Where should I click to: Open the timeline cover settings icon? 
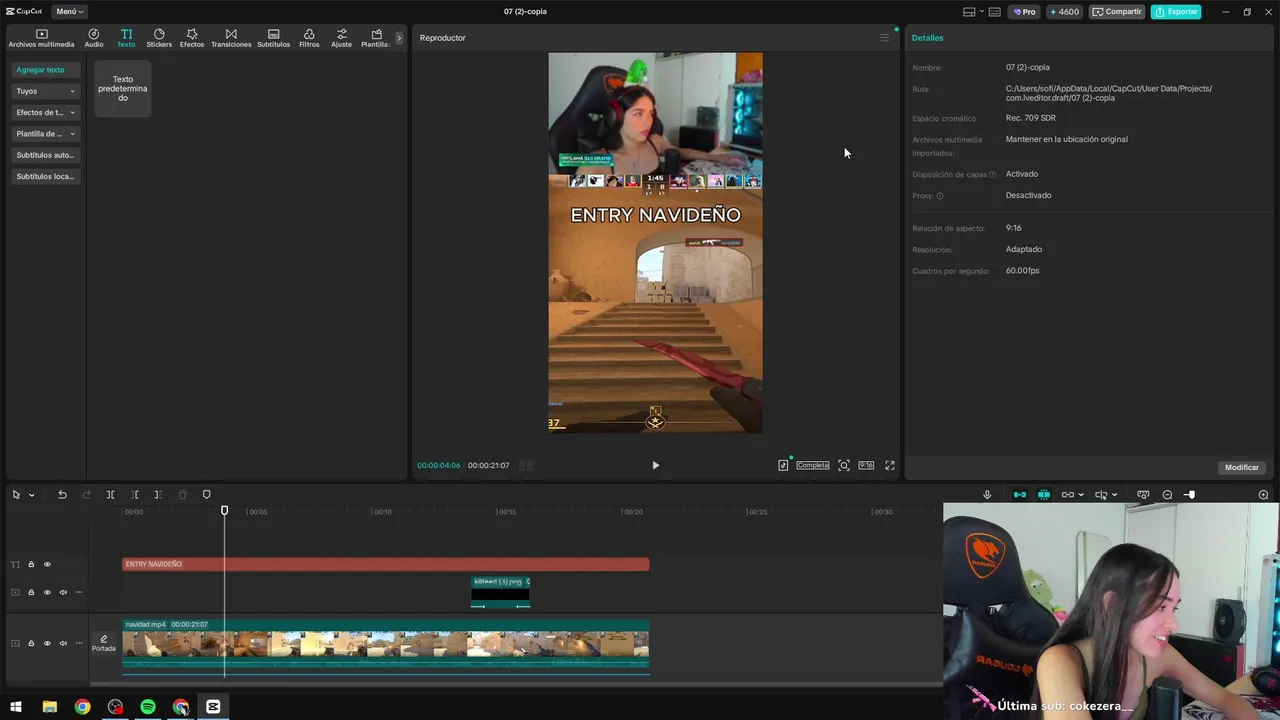point(1143,495)
